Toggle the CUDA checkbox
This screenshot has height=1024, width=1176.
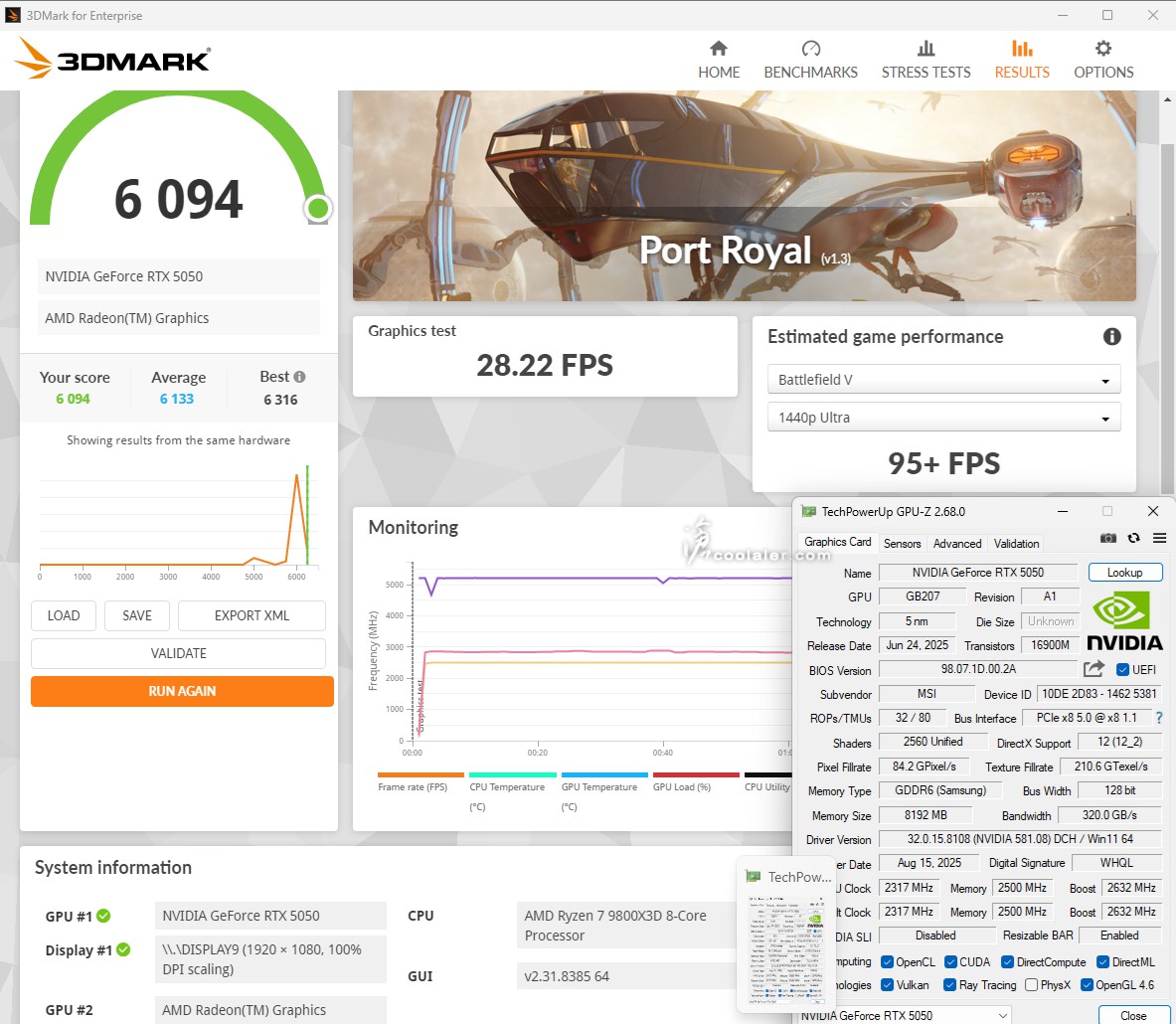[x=951, y=961]
